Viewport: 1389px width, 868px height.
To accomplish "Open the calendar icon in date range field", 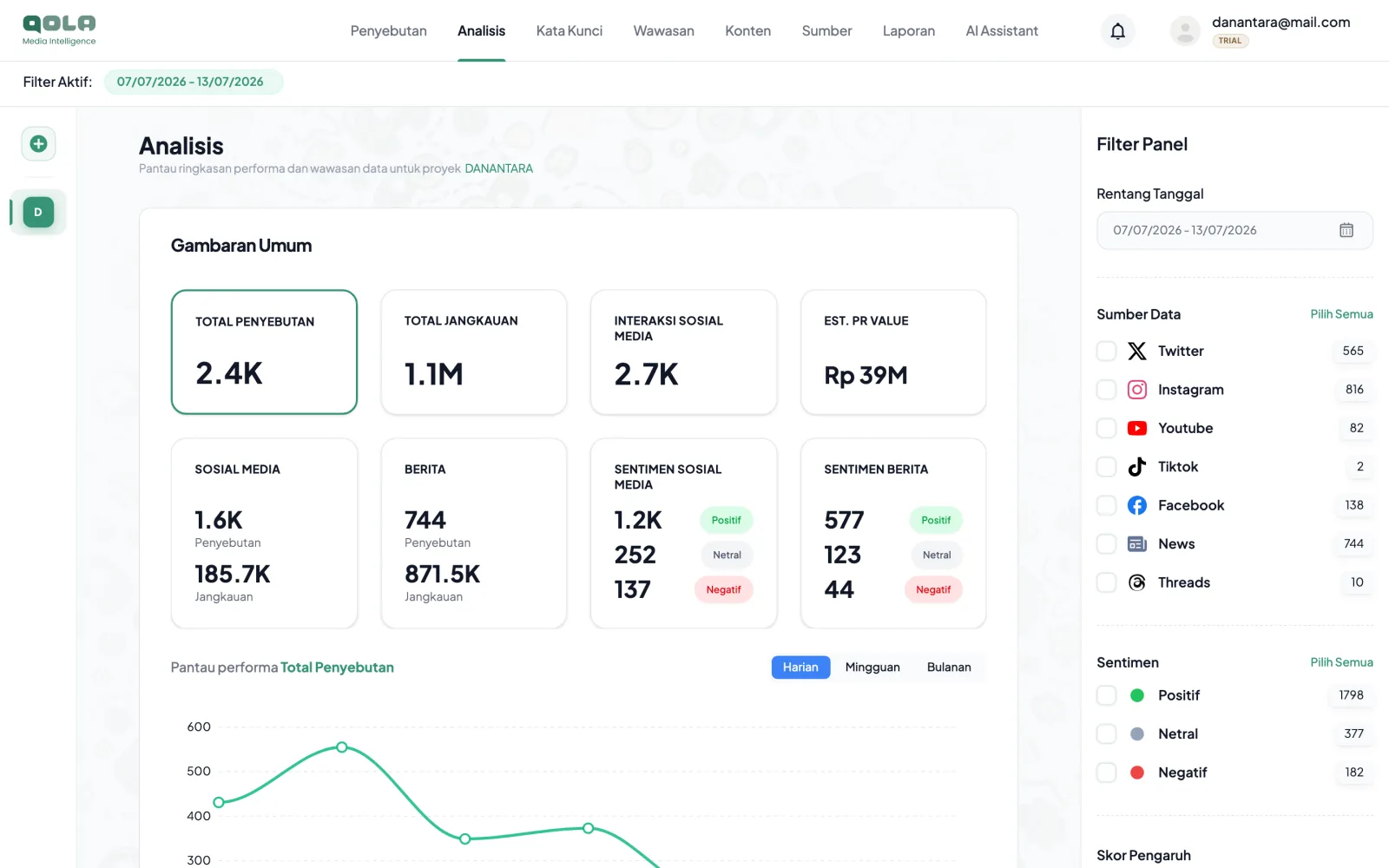I will click(x=1346, y=230).
